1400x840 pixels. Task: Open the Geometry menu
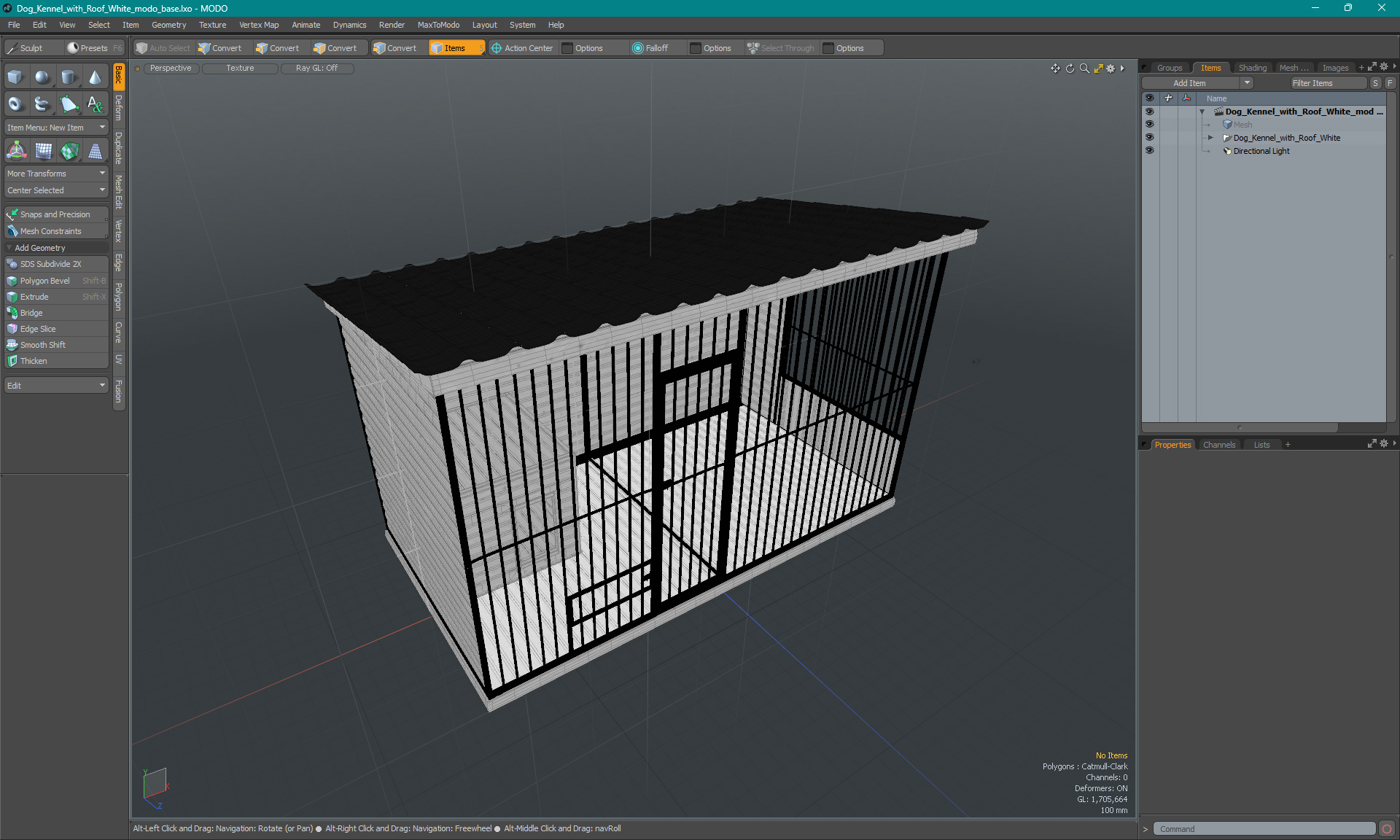(x=168, y=25)
